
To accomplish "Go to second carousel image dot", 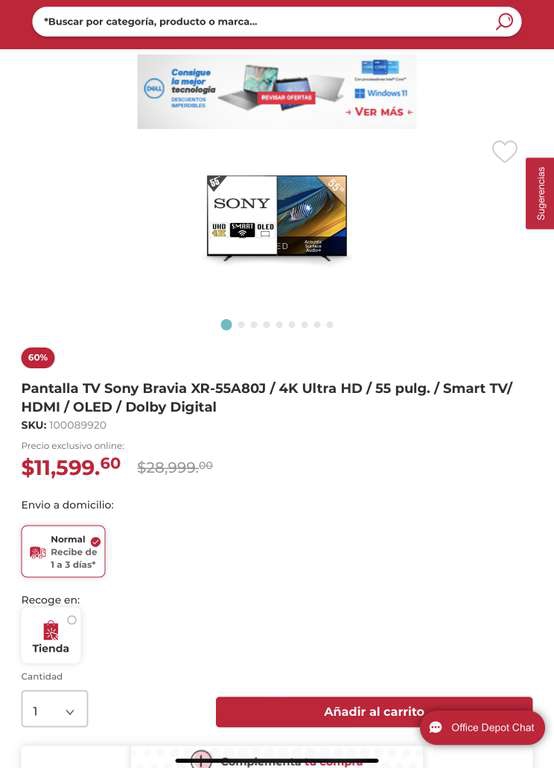I will click(x=241, y=325).
